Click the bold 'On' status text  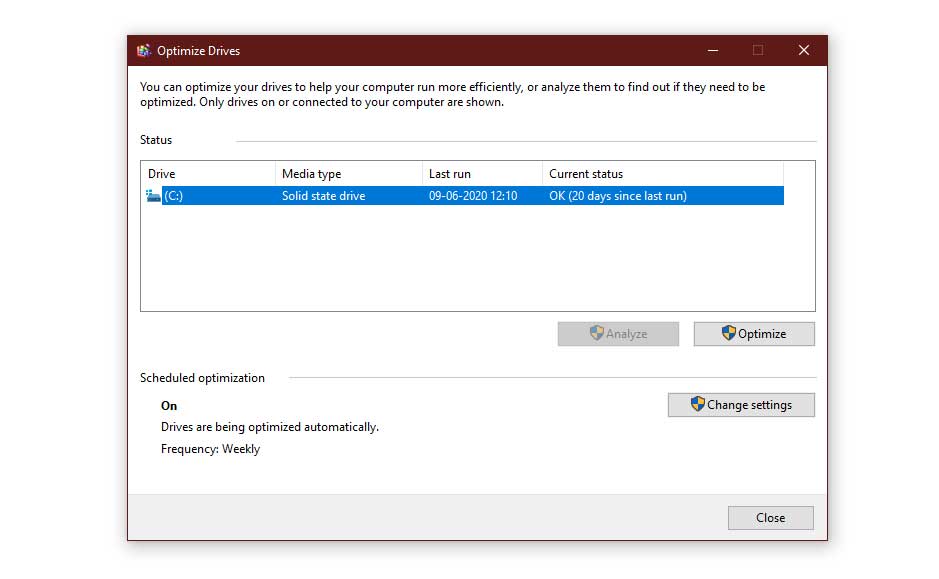169,406
